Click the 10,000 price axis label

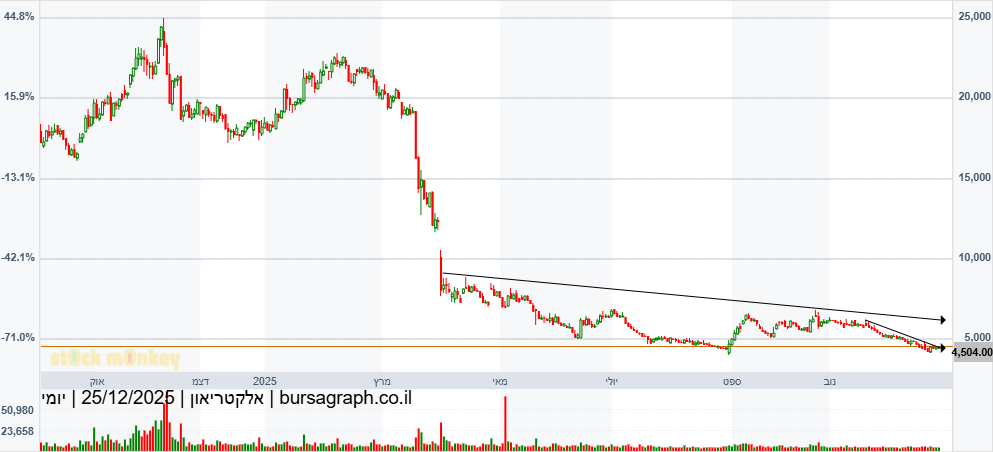974,257
